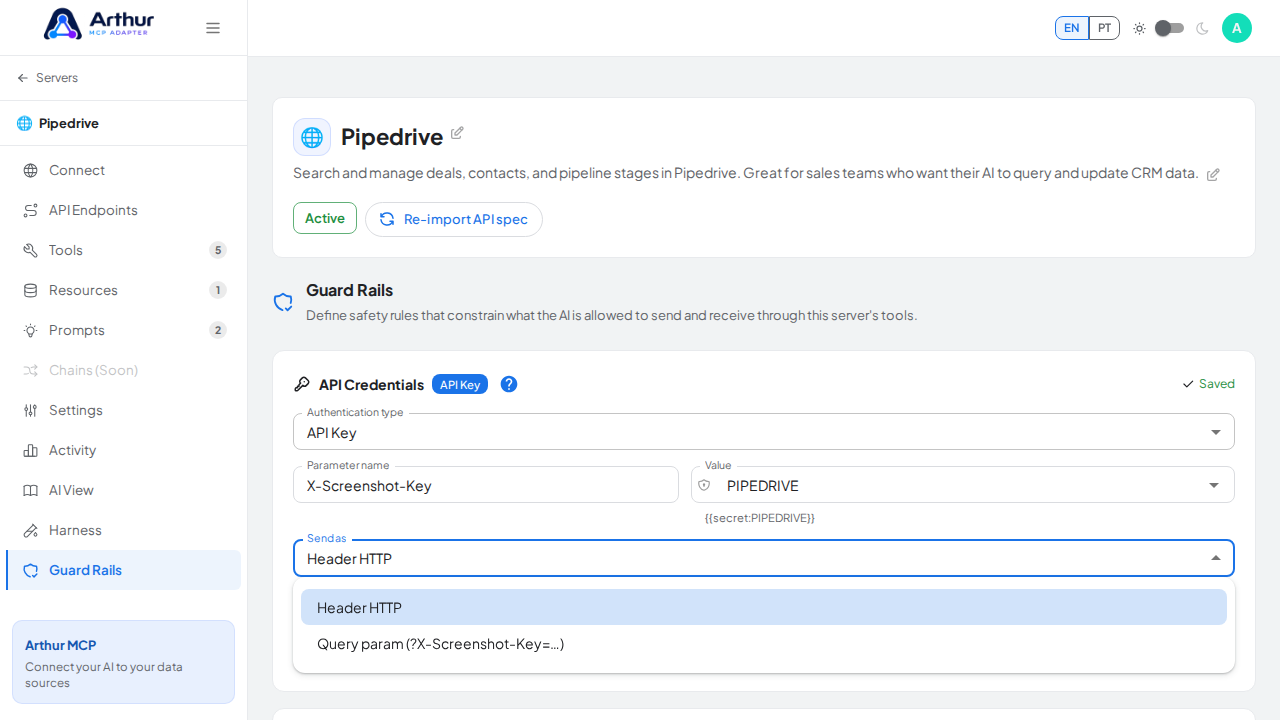
Task: Click the Guard Rails shield icon heading
Action: tap(283, 302)
